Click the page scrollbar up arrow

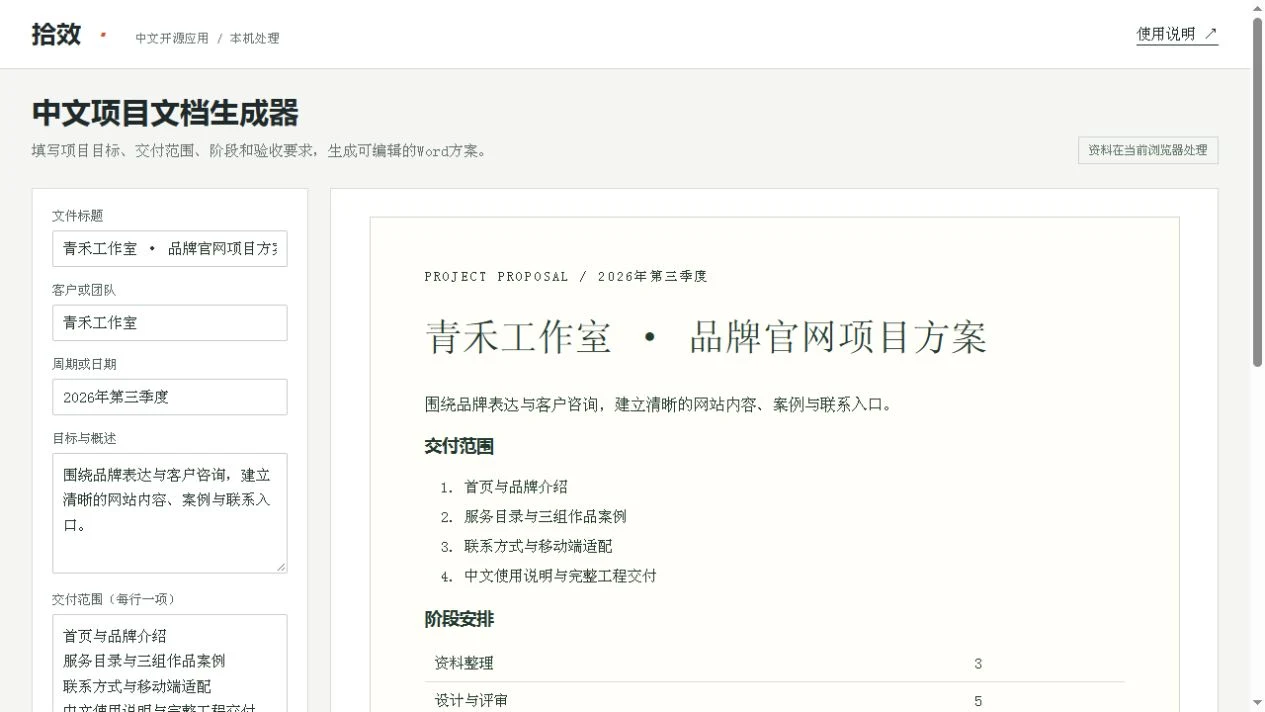click(x=1258, y=8)
